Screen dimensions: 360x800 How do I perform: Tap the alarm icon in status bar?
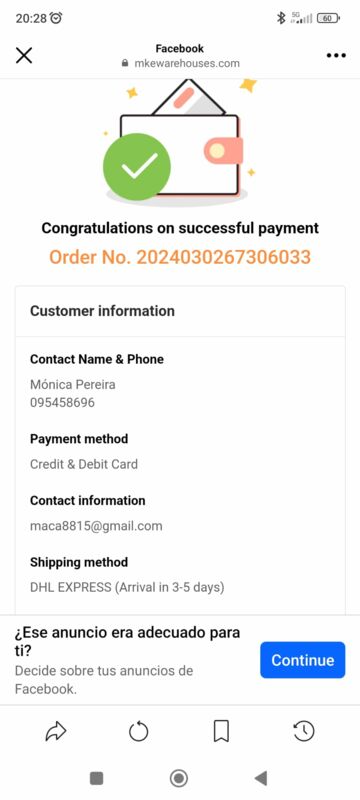point(56,18)
